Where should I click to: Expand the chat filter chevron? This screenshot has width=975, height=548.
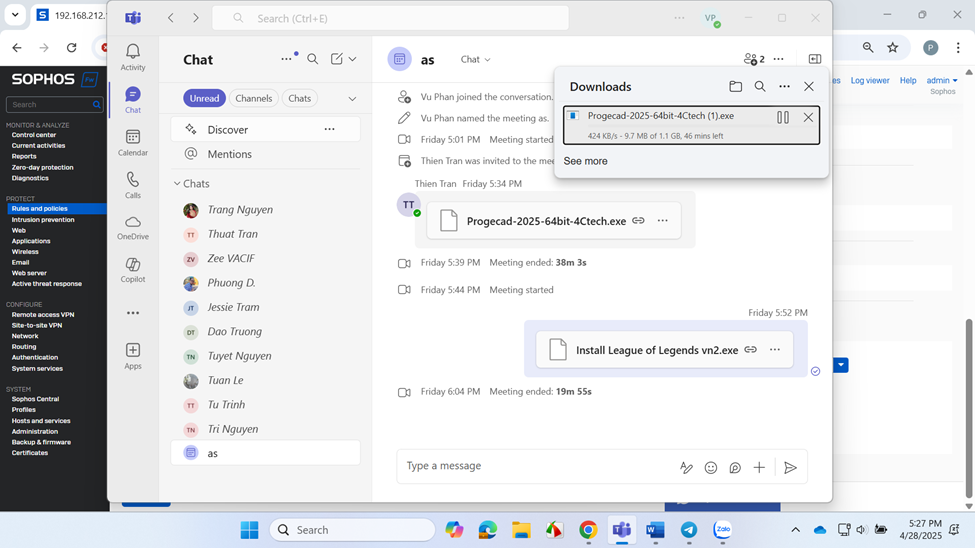pos(352,99)
